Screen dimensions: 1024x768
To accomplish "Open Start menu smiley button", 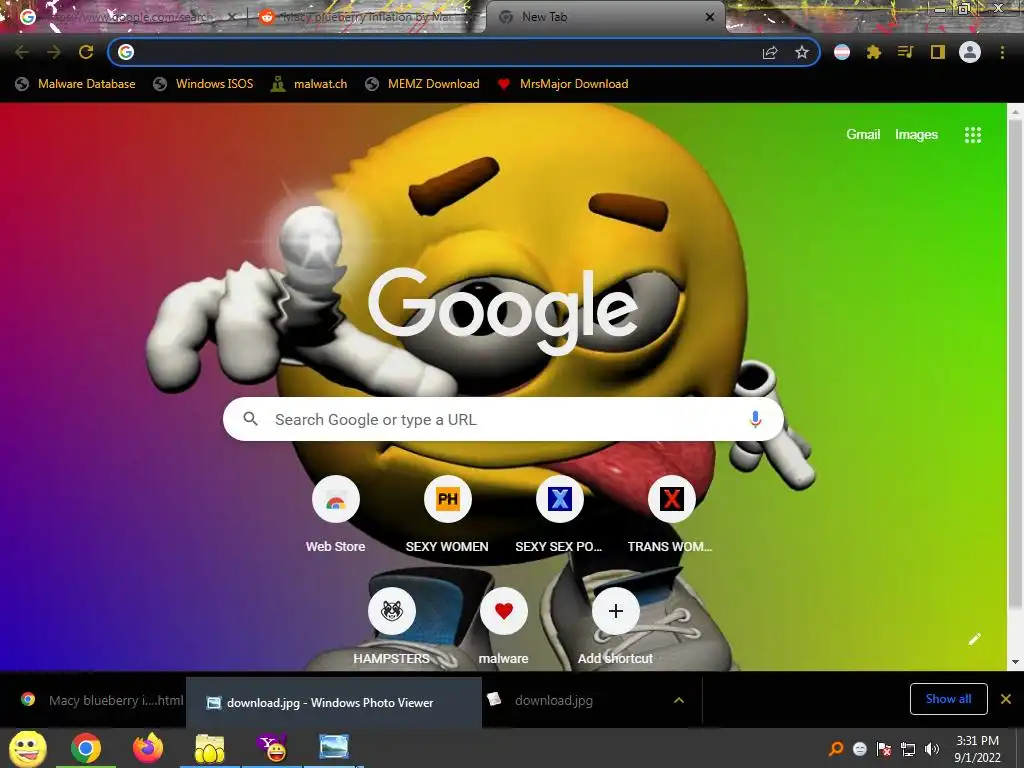I will pos(28,748).
